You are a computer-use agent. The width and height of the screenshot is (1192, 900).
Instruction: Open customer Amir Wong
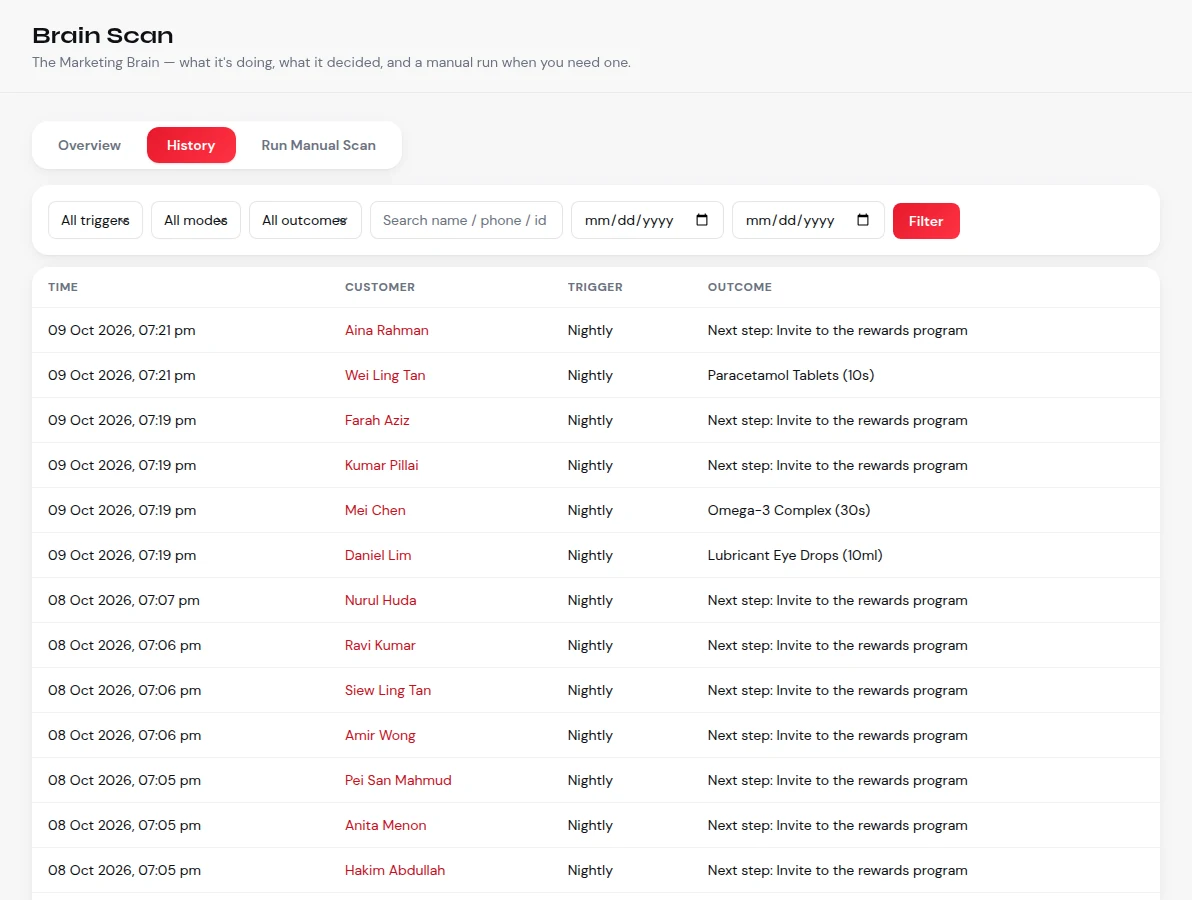[379, 735]
